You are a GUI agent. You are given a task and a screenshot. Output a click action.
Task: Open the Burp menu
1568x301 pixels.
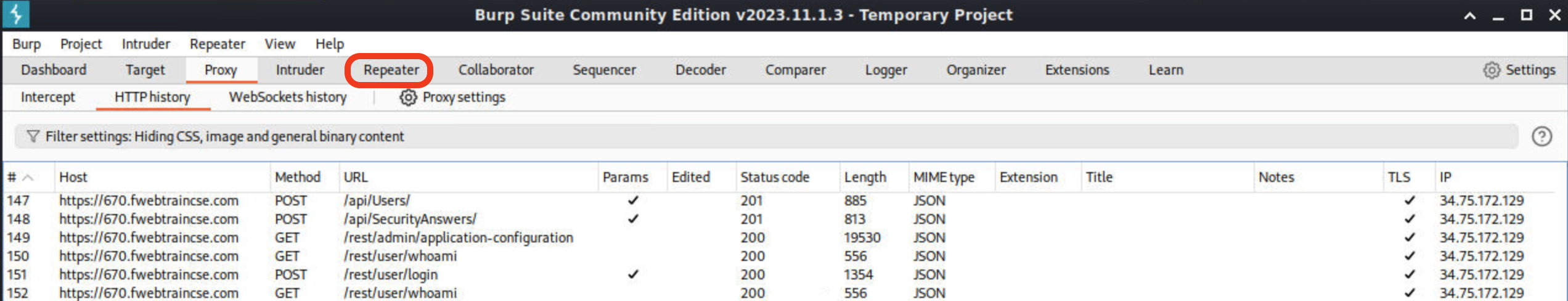pos(27,44)
